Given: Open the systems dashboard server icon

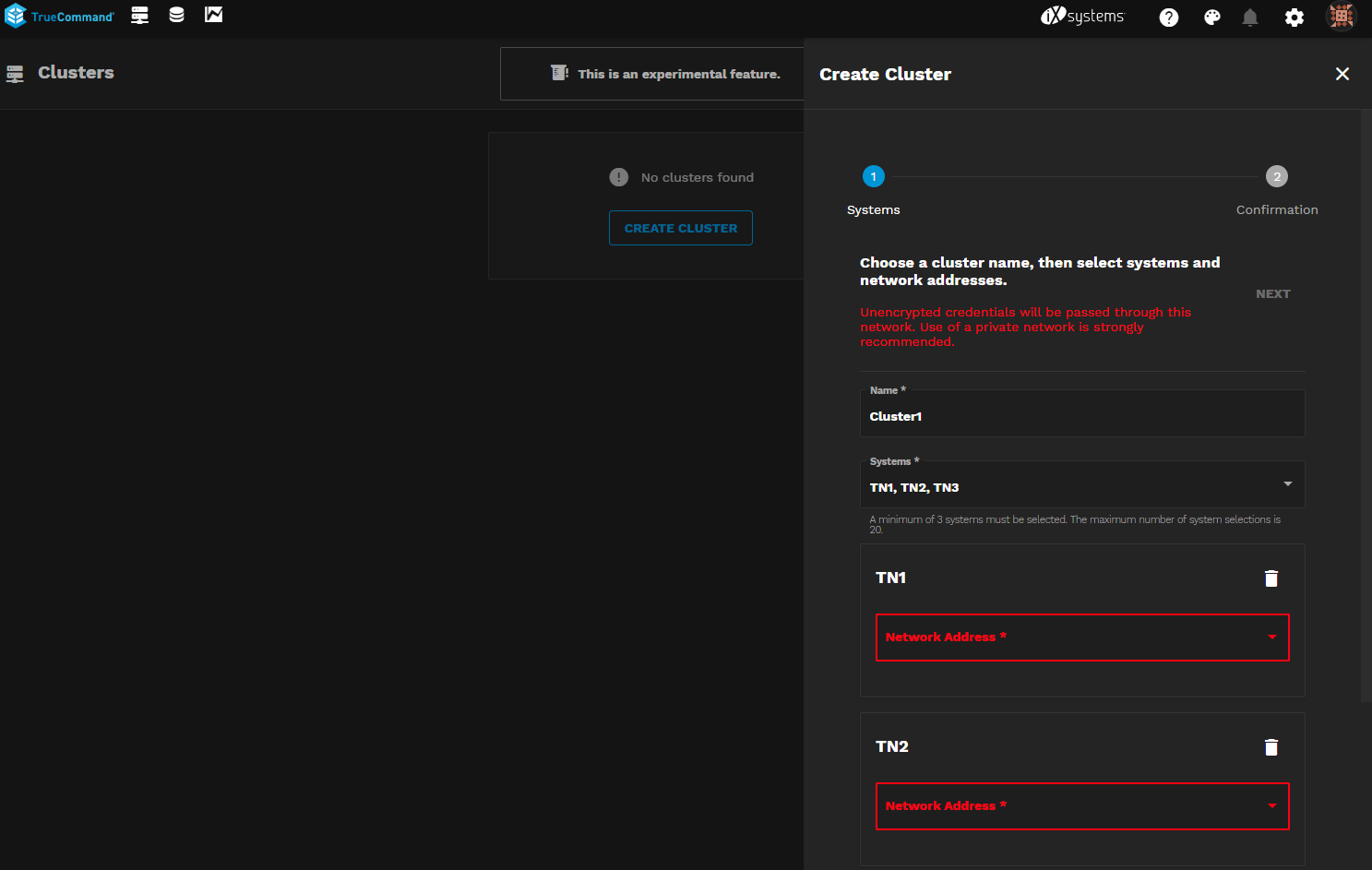Looking at the screenshot, I should click(x=139, y=16).
